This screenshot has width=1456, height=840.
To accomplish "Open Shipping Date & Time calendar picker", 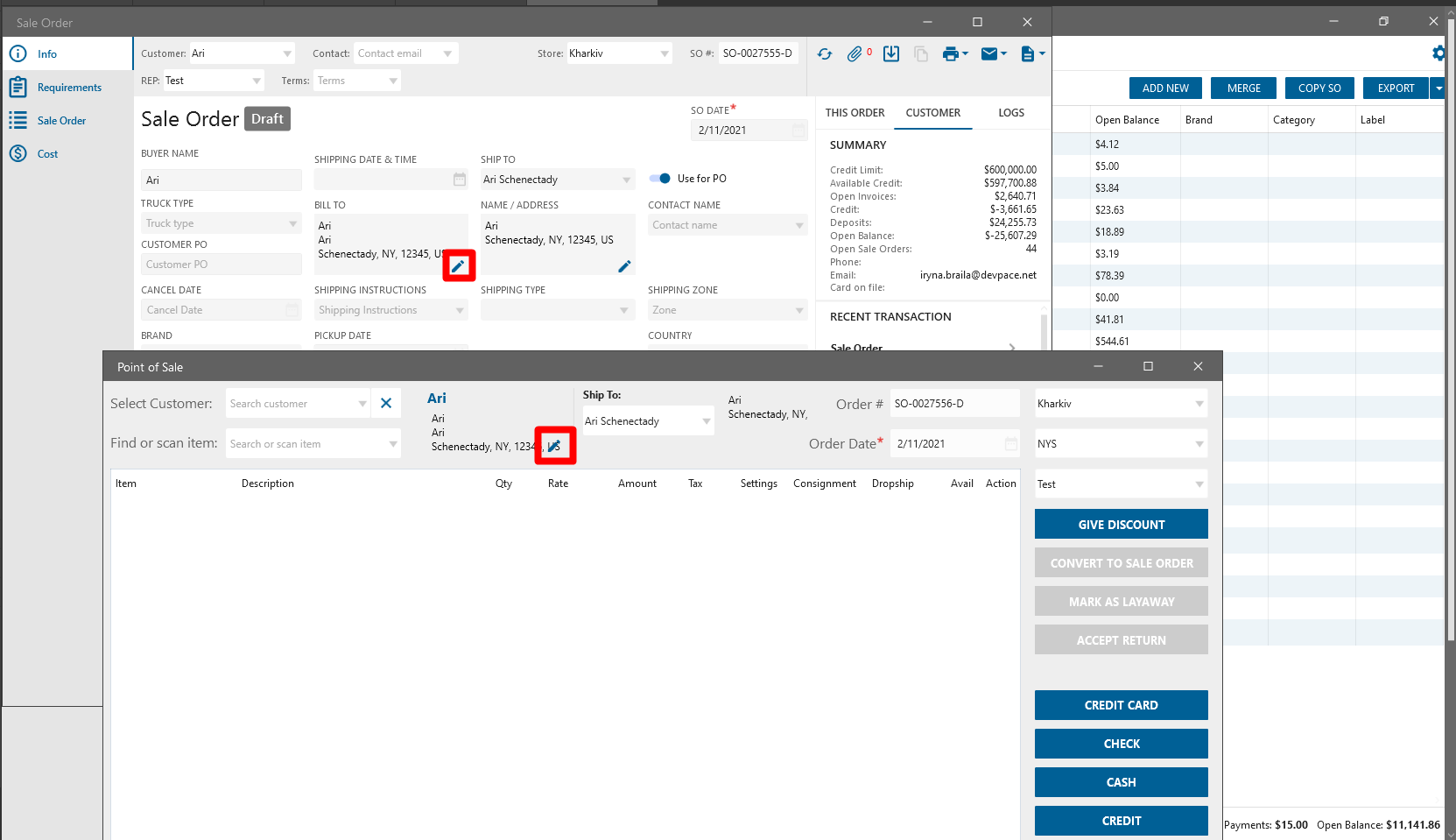I will [x=460, y=180].
